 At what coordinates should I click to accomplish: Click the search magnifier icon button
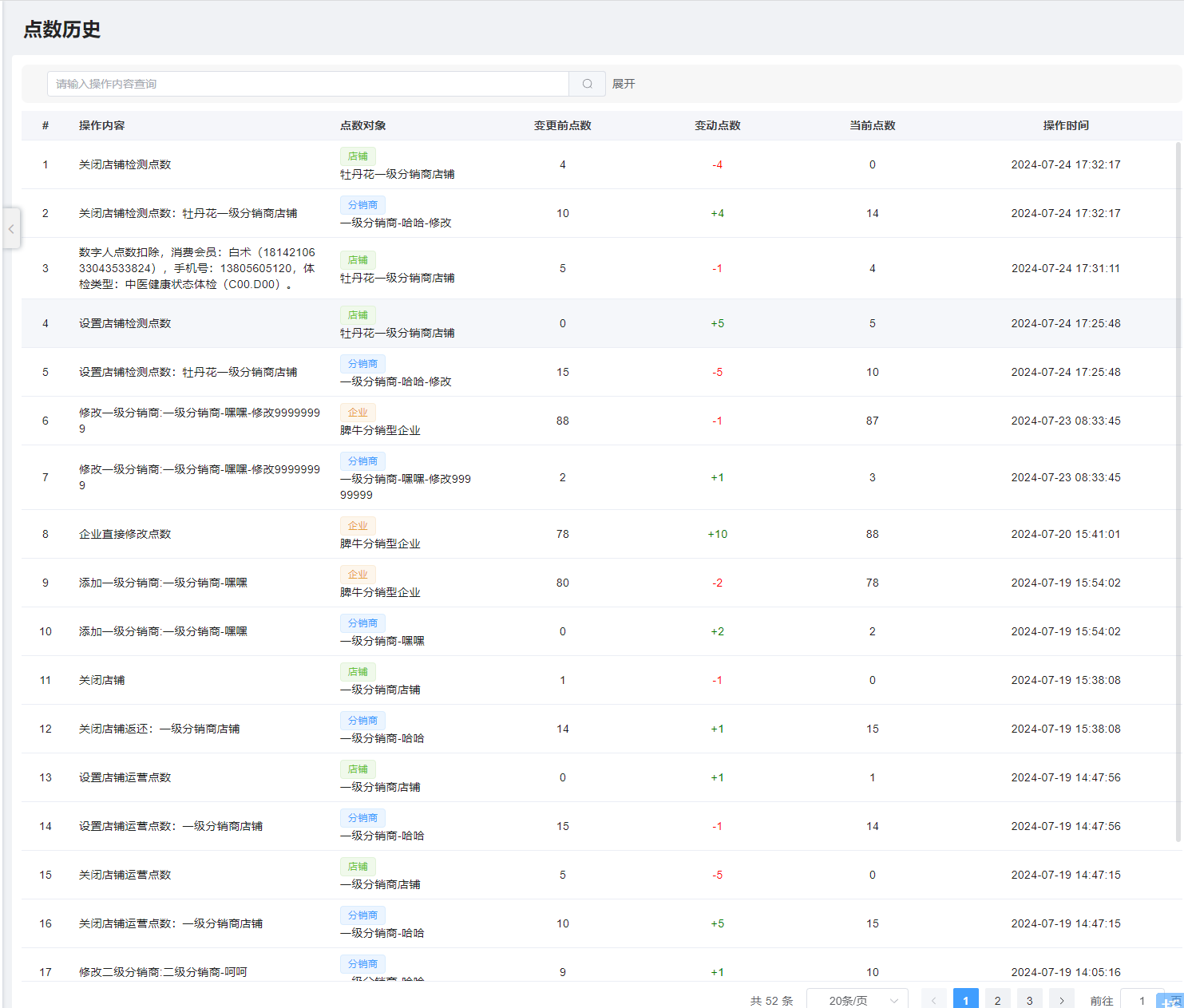pyautogui.click(x=587, y=84)
